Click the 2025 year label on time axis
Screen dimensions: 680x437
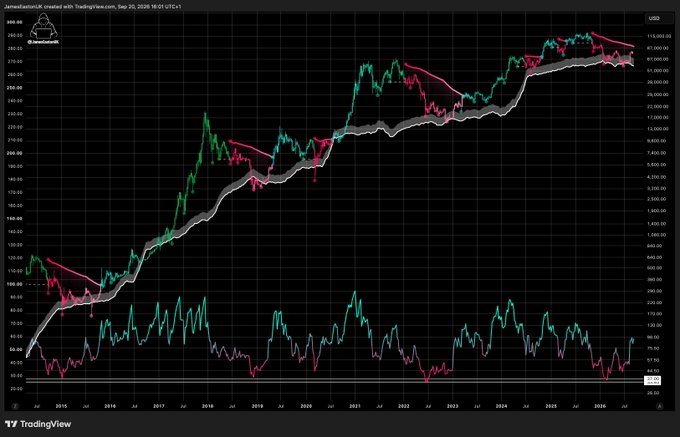tap(551, 406)
